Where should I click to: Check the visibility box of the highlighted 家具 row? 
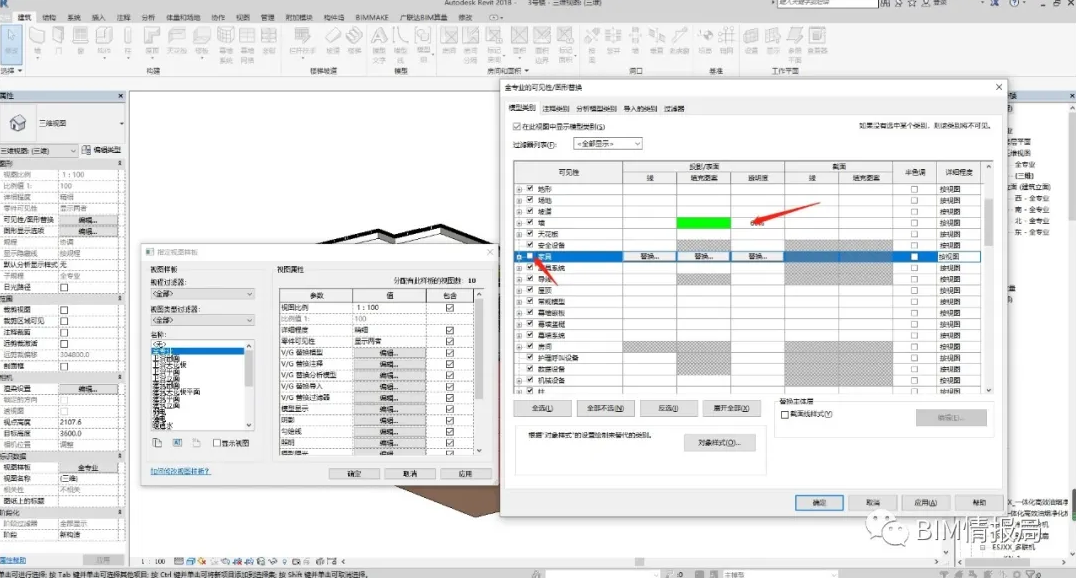pyautogui.click(x=530, y=256)
